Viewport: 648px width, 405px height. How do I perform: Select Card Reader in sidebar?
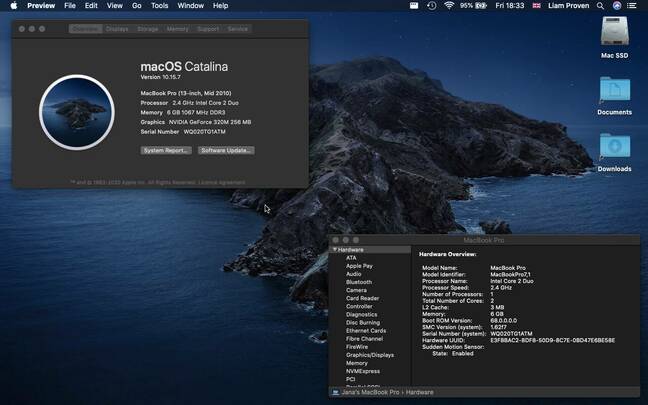[x=362, y=298]
